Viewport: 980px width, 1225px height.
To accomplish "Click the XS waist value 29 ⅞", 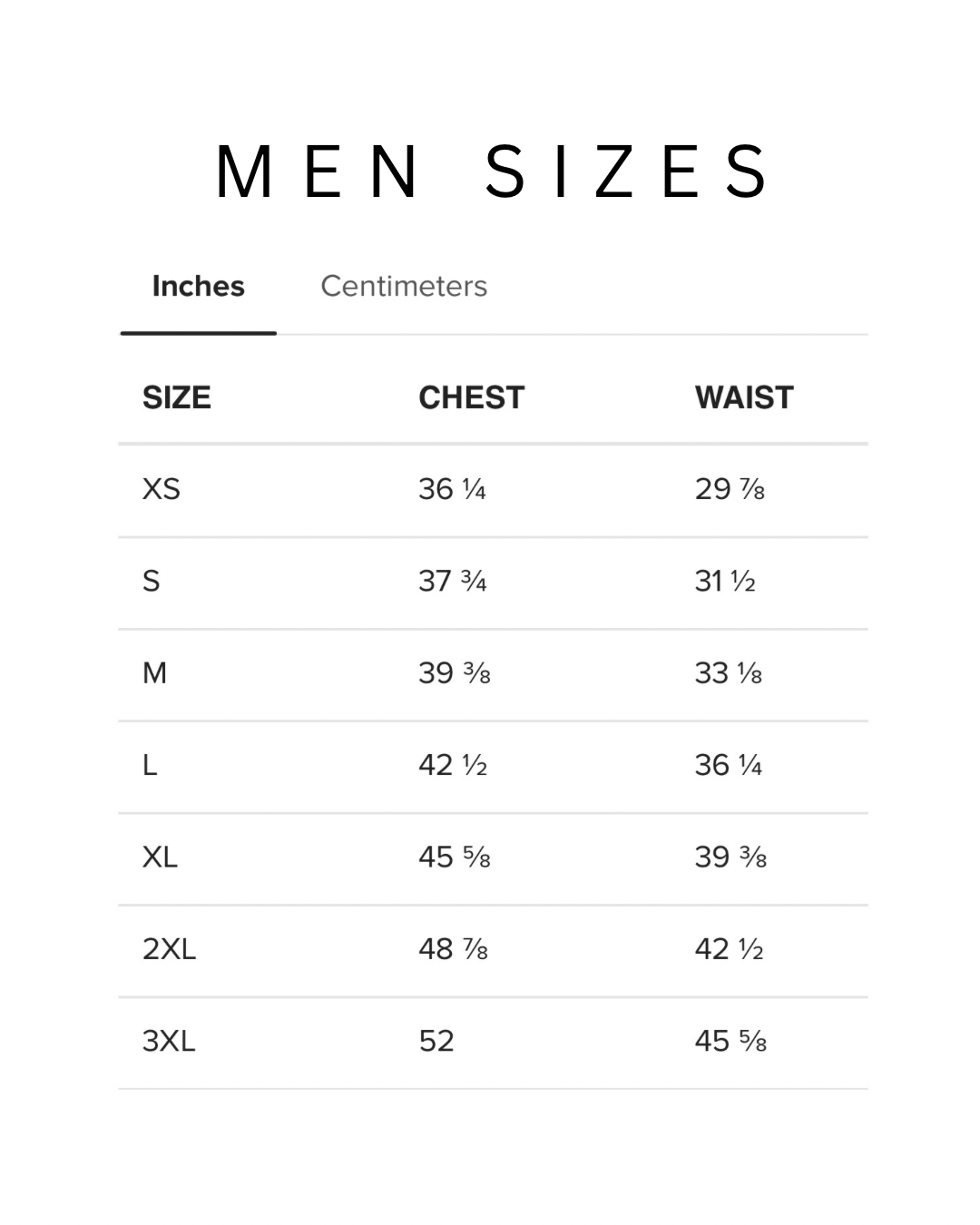I will point(730,490).
